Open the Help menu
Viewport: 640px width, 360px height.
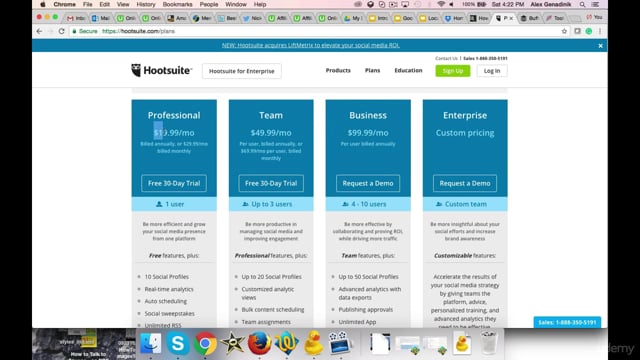(x=260, y=4)
